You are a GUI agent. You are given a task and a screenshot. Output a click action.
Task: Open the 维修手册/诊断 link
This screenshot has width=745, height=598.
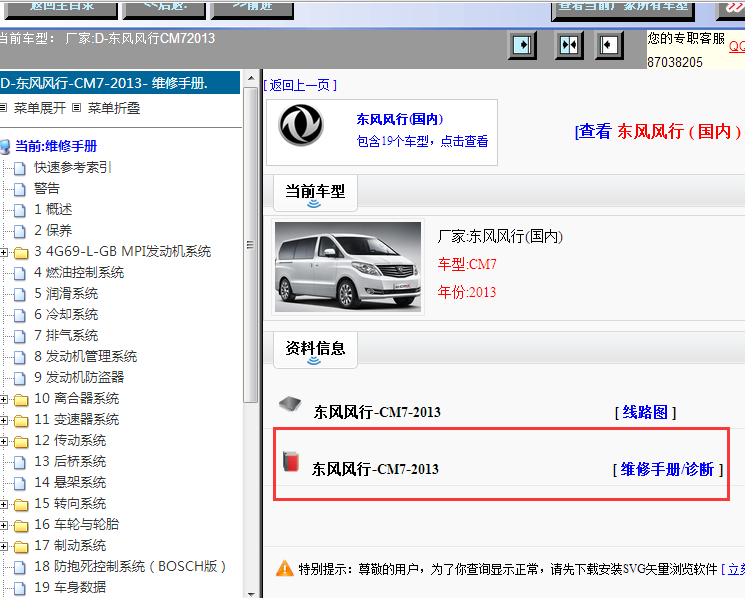[668, 470]
